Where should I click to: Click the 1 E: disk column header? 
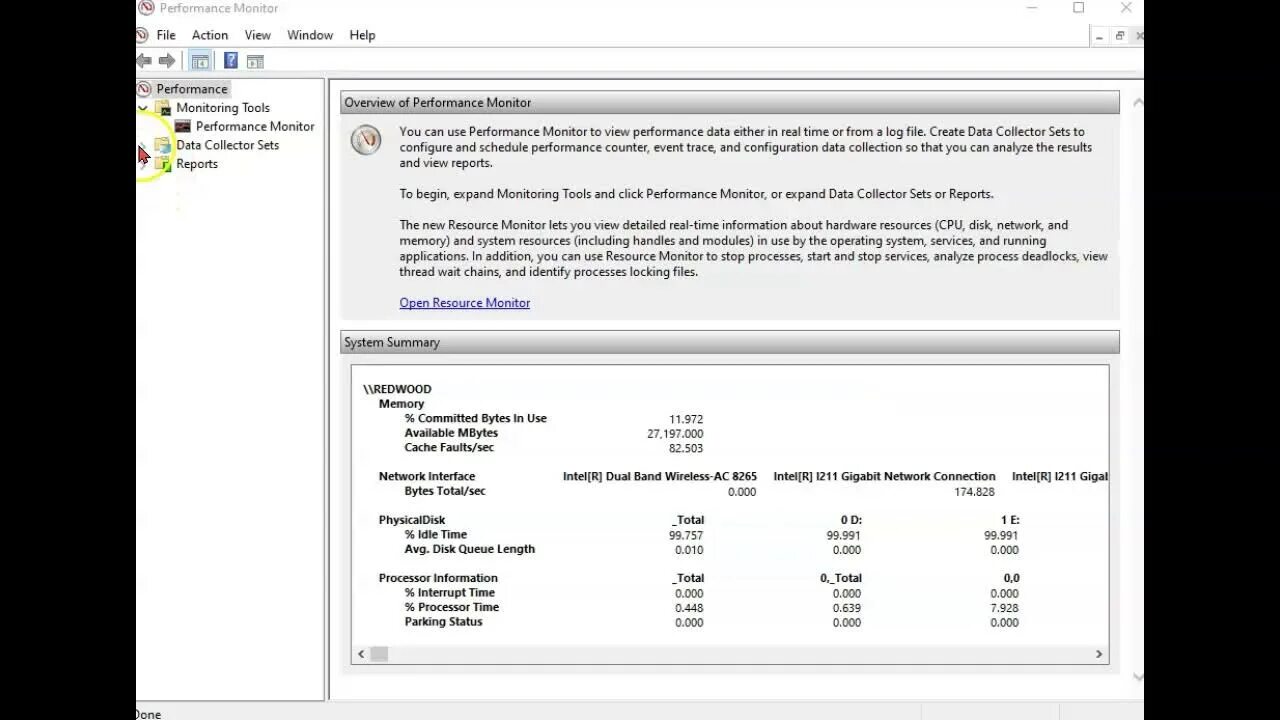point(1009,520)
